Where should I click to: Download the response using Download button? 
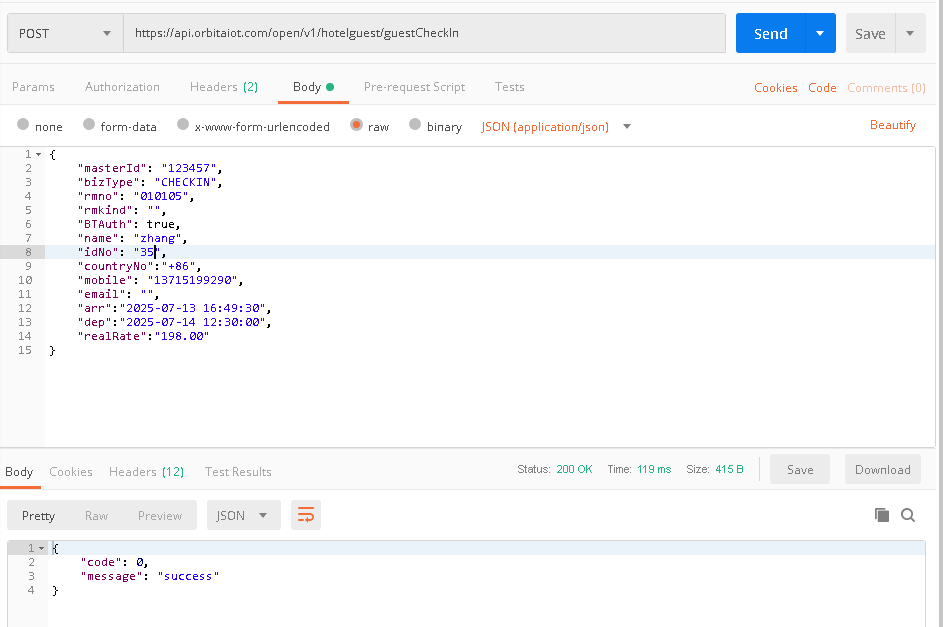click(882, 469)
